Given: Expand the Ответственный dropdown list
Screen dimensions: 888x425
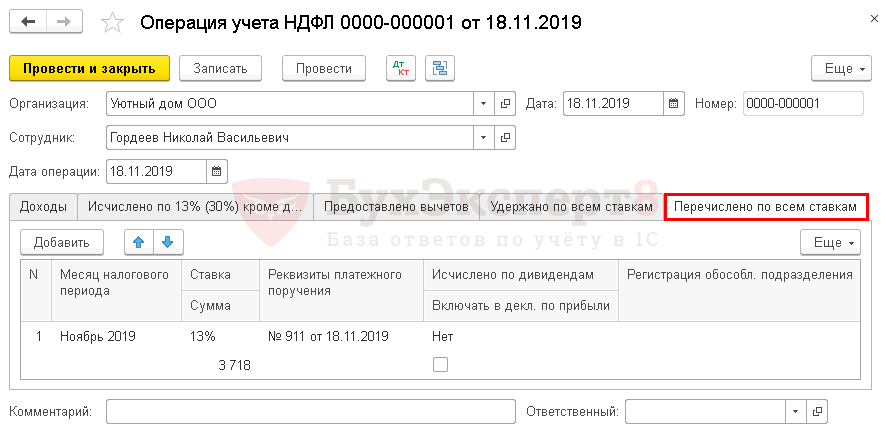Looking at the screenshot, I should [x=795, y=411].
